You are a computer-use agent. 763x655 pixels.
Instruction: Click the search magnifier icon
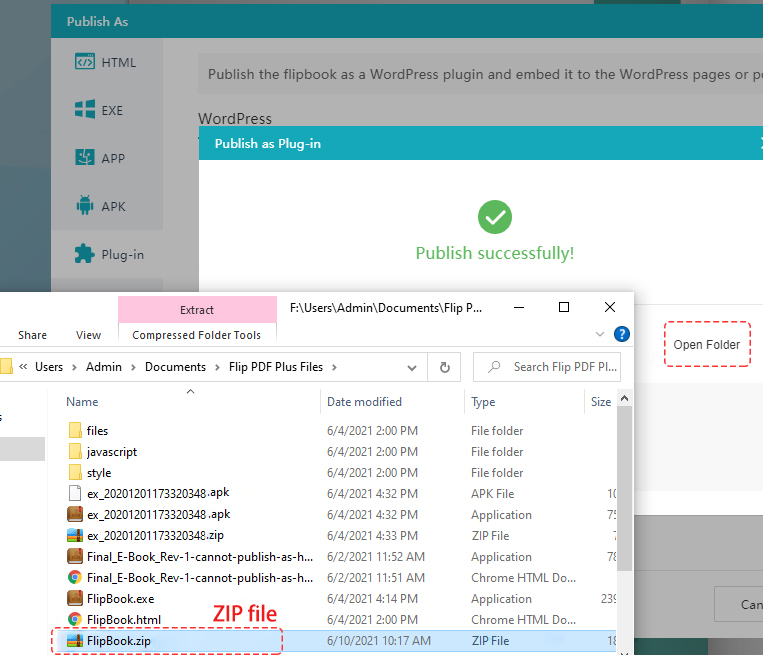[x=494, y=366]
